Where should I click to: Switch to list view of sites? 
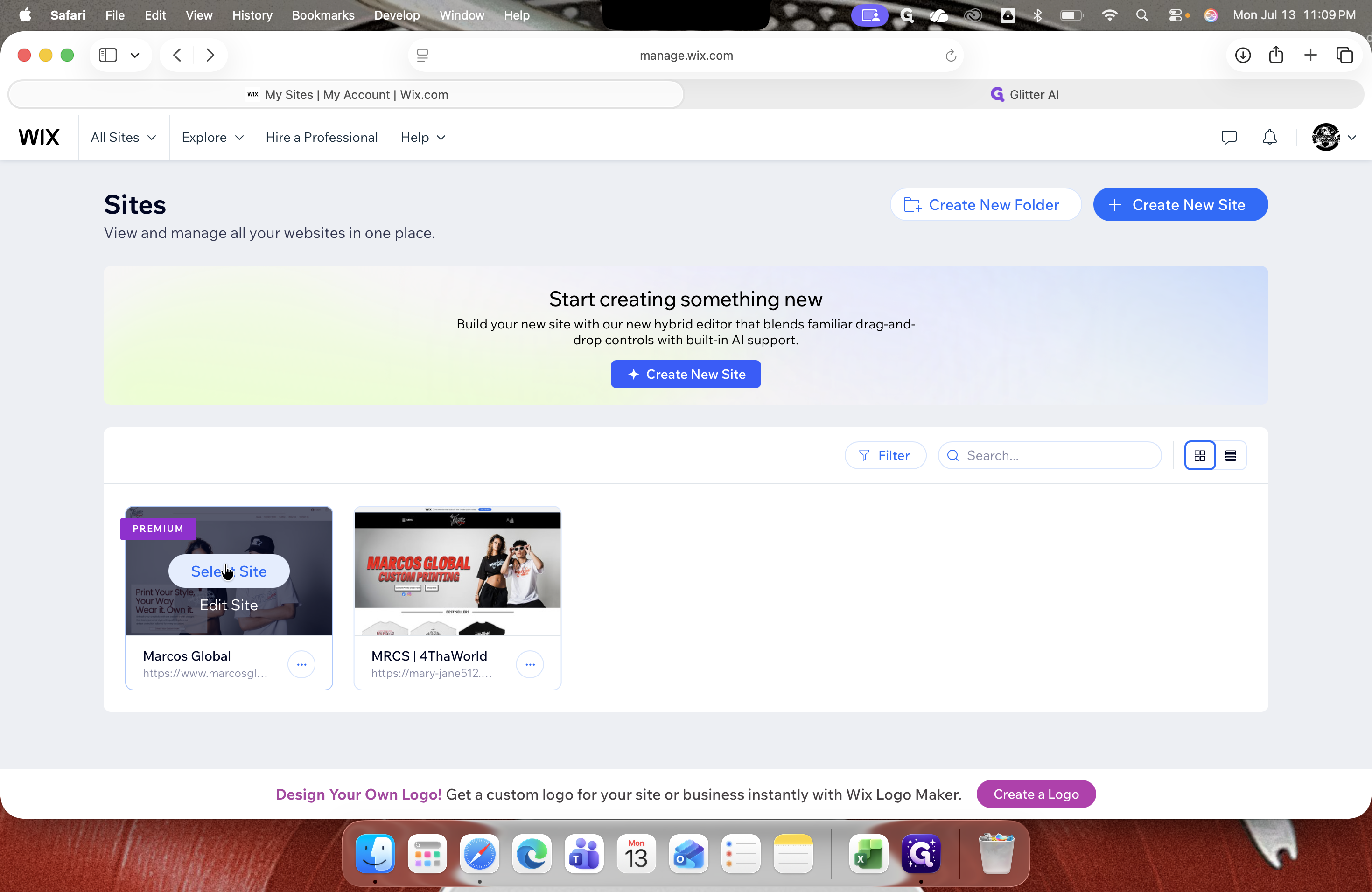click(1230, 455)
